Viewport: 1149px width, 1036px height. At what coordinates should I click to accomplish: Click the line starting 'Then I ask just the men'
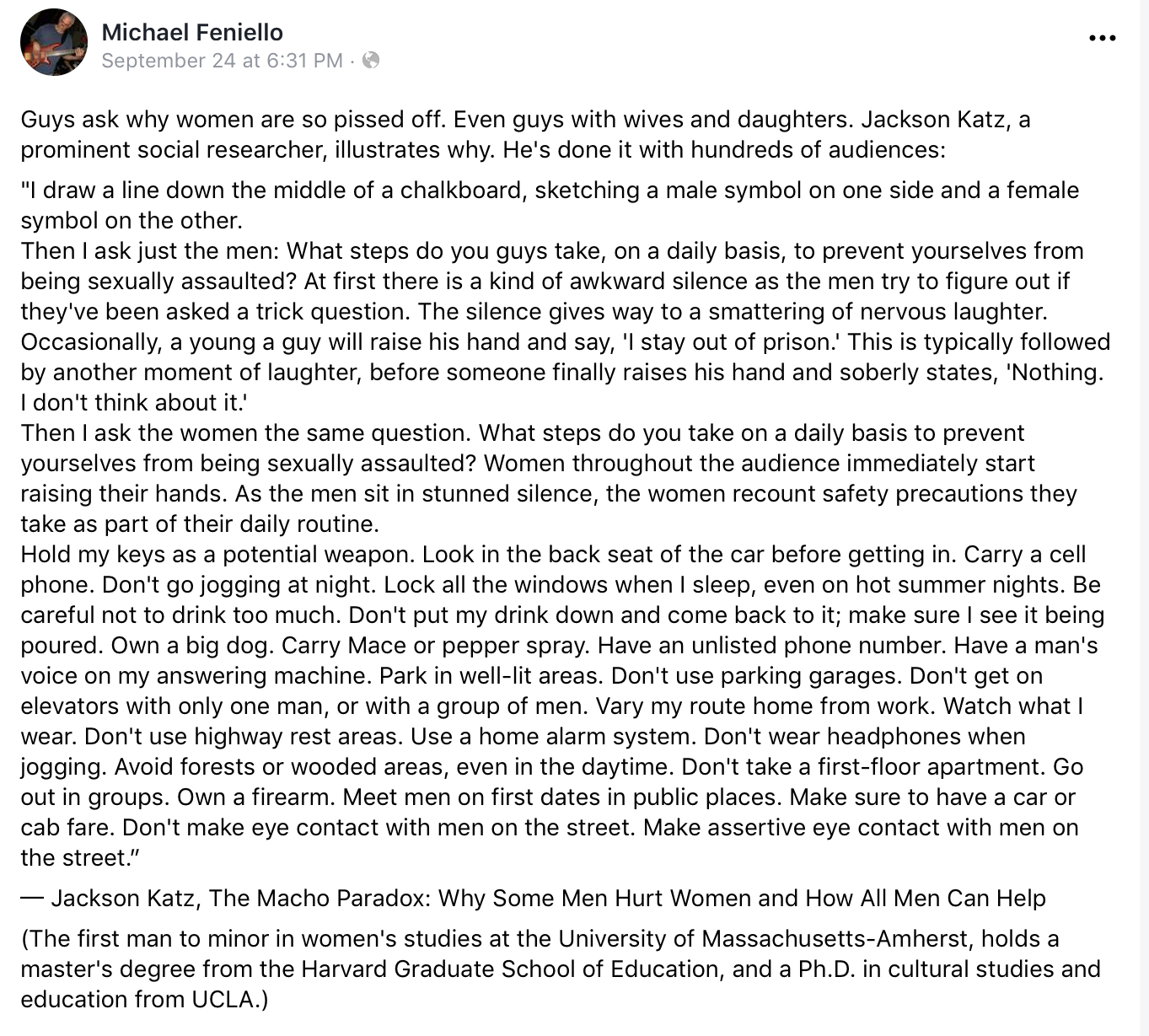tap(552, 251)
